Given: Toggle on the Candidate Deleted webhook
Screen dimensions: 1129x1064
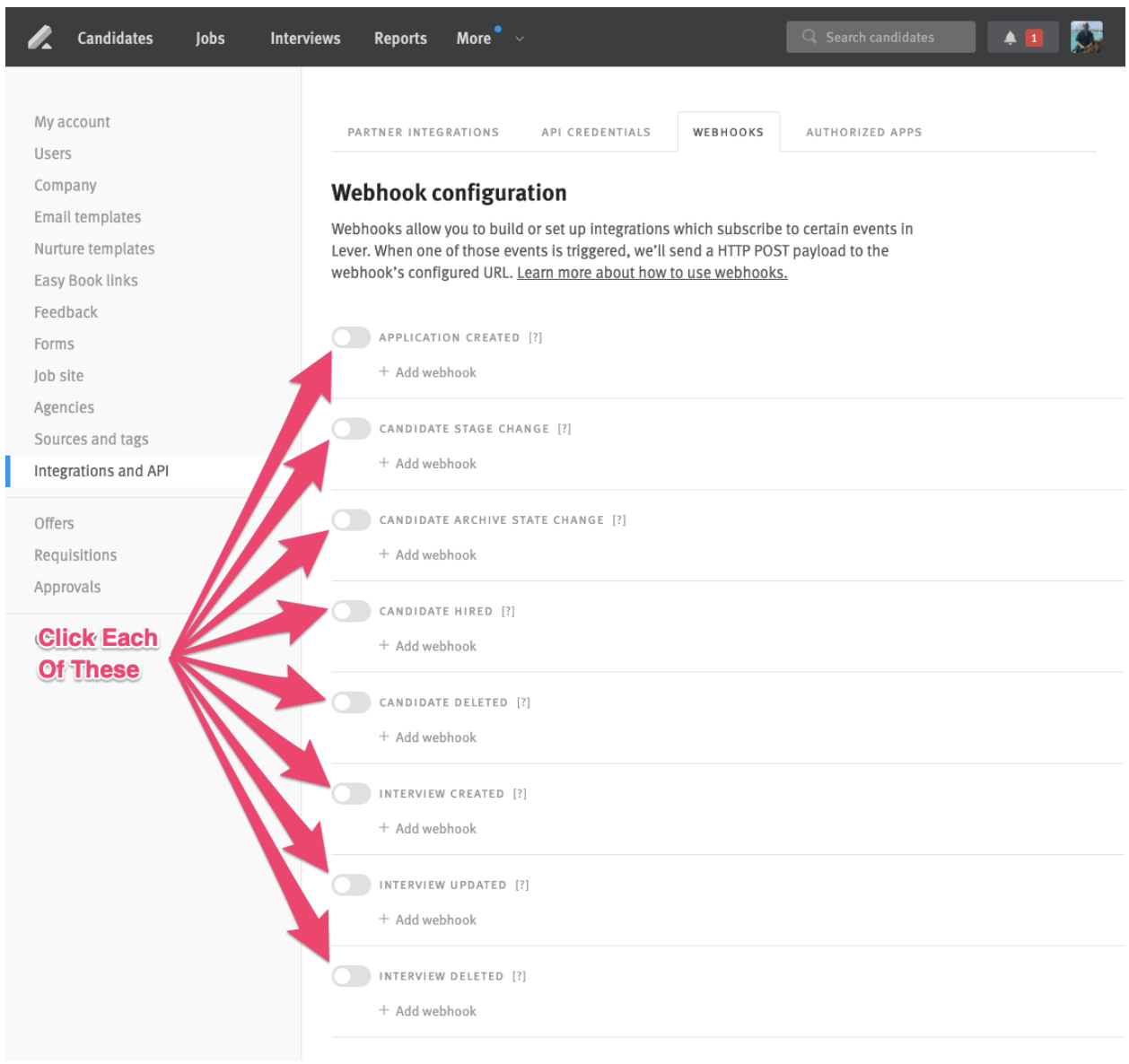Looking at the screenshot, I should point(352,702).
